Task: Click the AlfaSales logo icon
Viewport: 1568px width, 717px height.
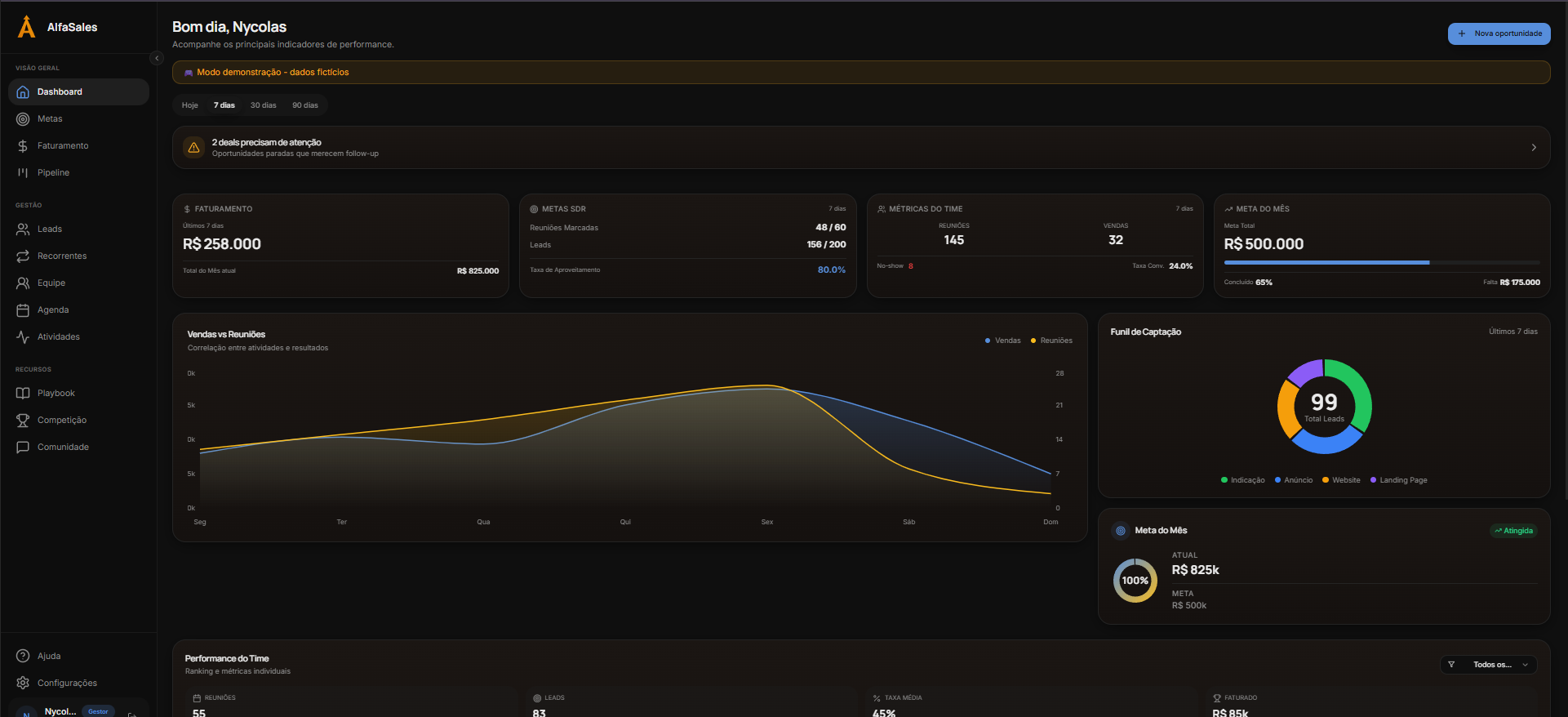Action: pyautogui.click(x=26, y=27)
